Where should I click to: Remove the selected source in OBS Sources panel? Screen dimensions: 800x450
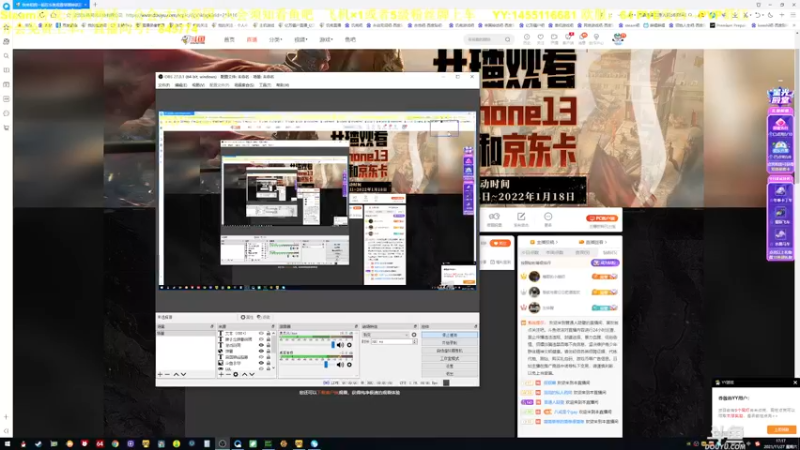click(228, 374)
